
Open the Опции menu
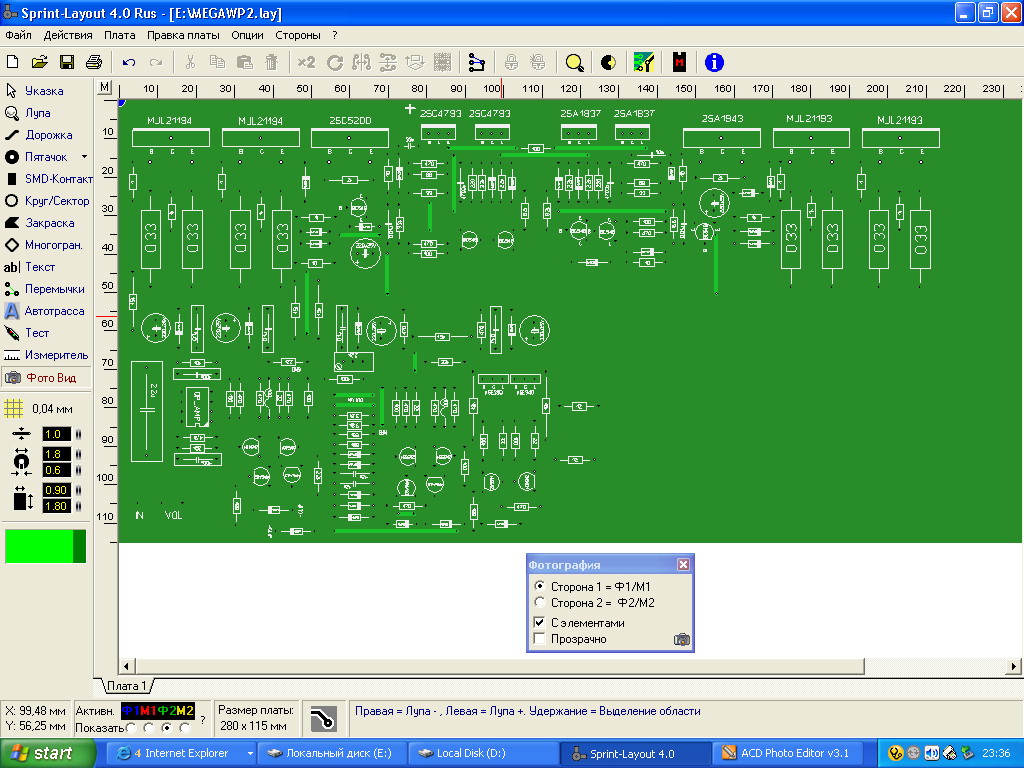point(247,35)
